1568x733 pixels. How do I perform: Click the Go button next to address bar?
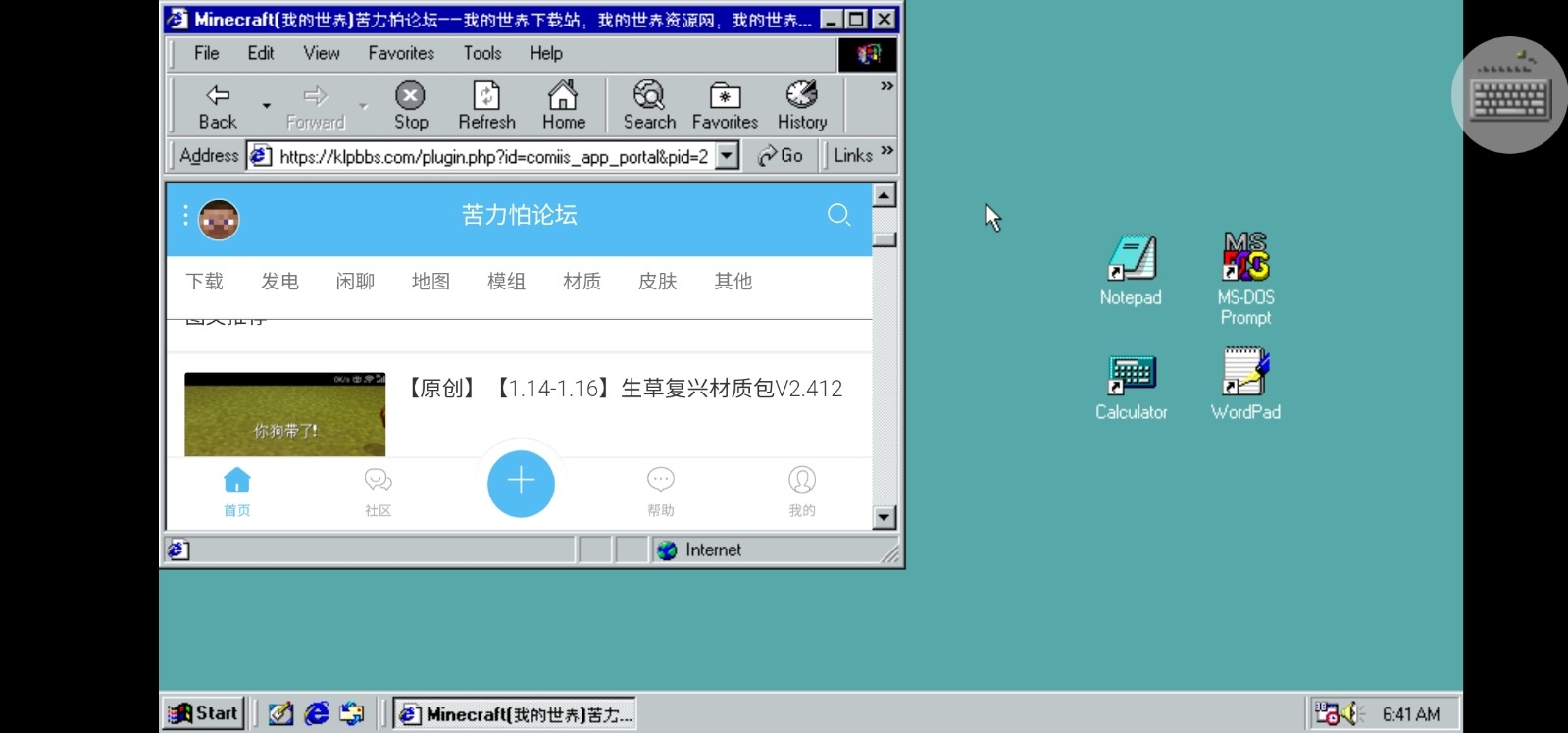coord(781,156)
